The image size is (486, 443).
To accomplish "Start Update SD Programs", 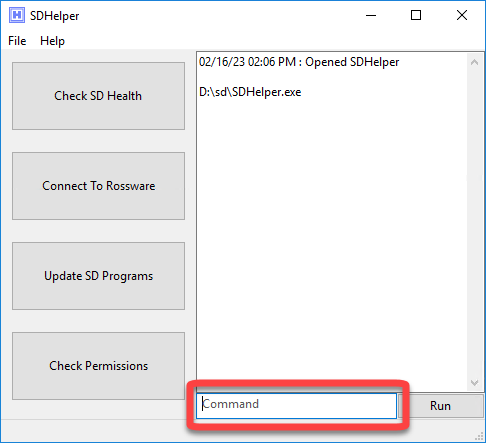I will pyautogui.click(x=98, y=276).
